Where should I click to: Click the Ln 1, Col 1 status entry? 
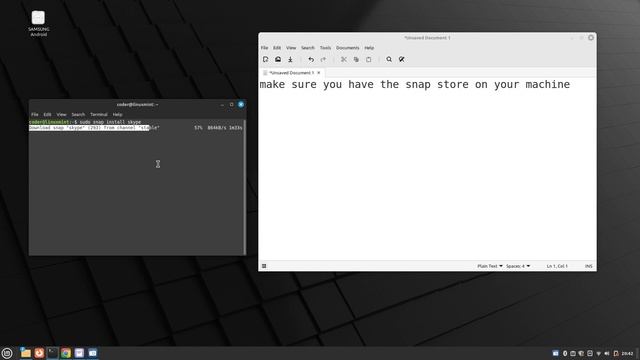tap(557, 266)
